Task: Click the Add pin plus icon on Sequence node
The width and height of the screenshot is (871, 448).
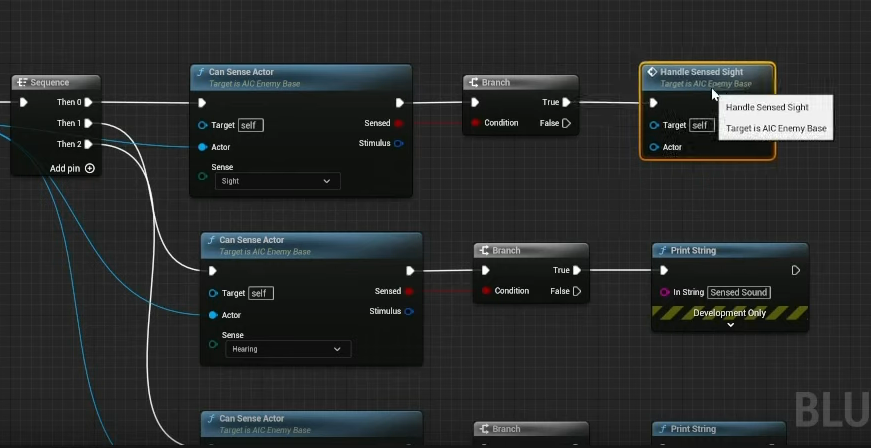Action: (x=90, y=168)
